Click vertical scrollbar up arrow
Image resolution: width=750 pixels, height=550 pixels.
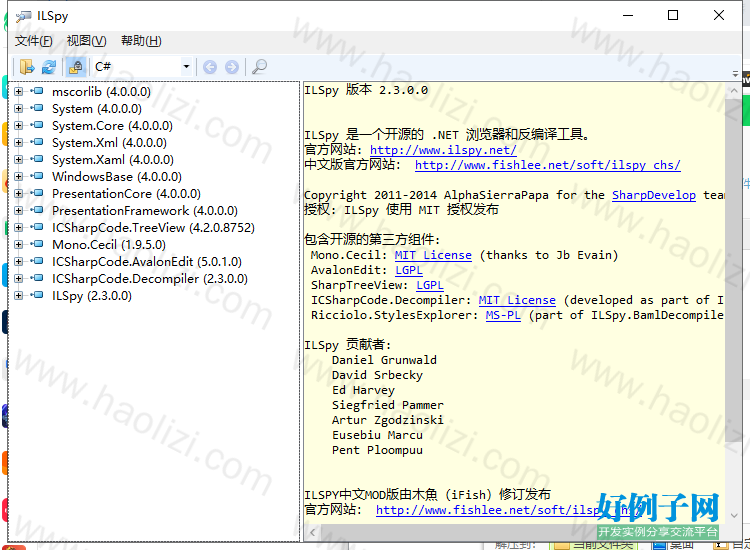pos(734,90)
